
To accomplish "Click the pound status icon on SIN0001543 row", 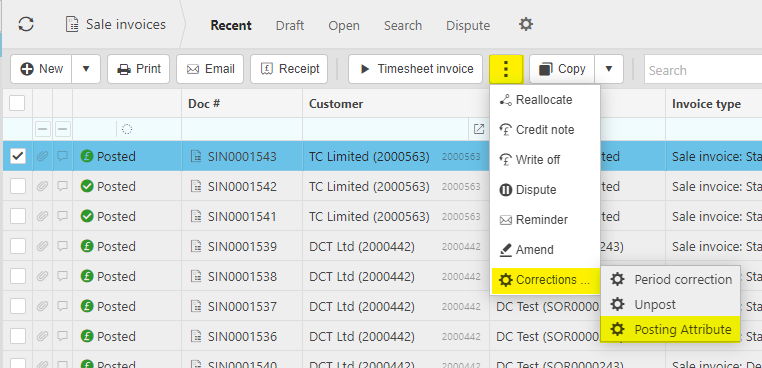I will click(x=87, y=157).
